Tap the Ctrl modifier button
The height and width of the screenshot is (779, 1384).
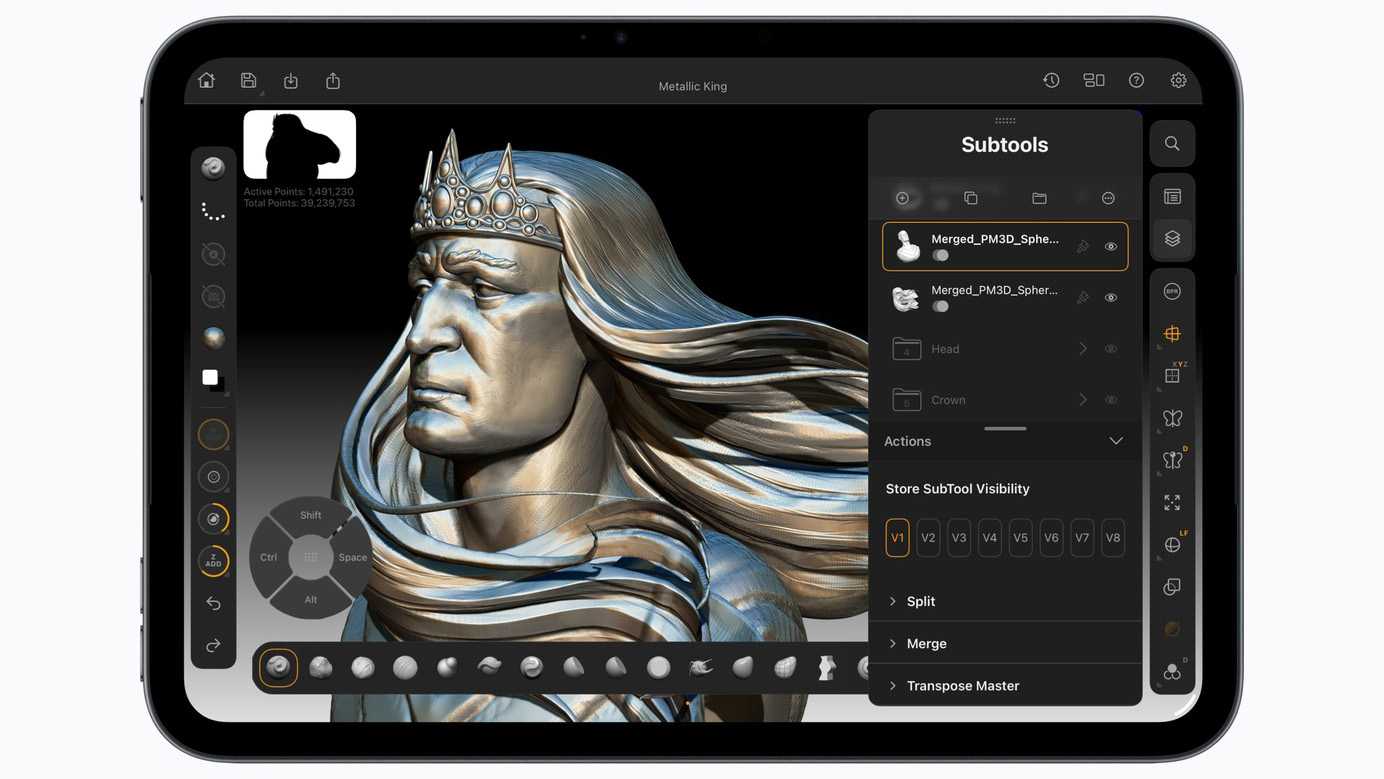[268, 557]
